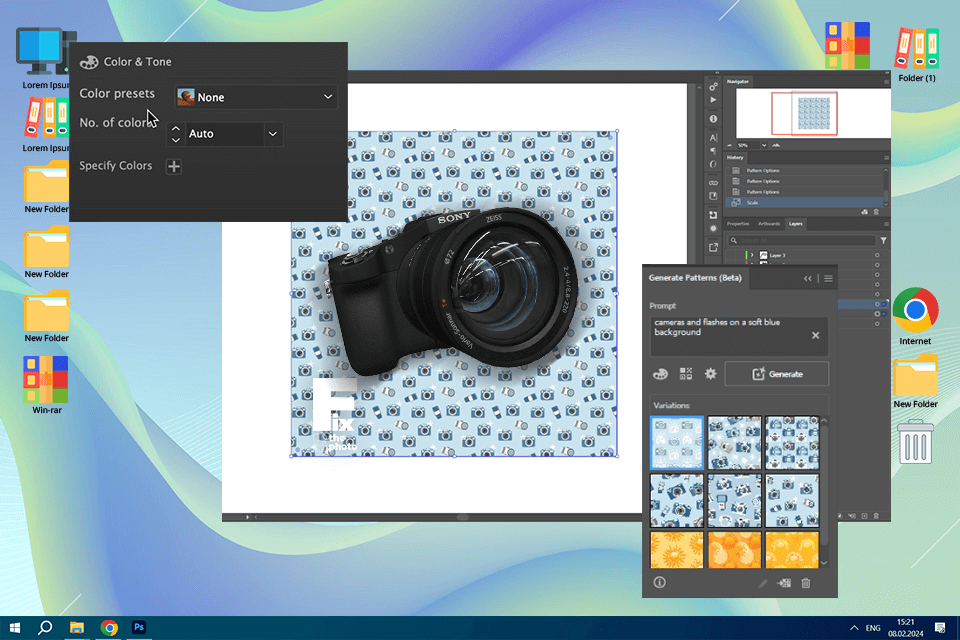Open the Character panel A icon in dock

pyautogui.click(x=713, y=137)
